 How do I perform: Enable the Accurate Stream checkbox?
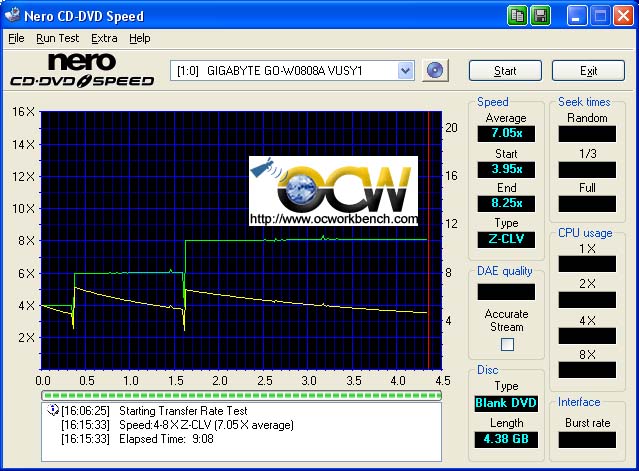(x=507, y=345)
